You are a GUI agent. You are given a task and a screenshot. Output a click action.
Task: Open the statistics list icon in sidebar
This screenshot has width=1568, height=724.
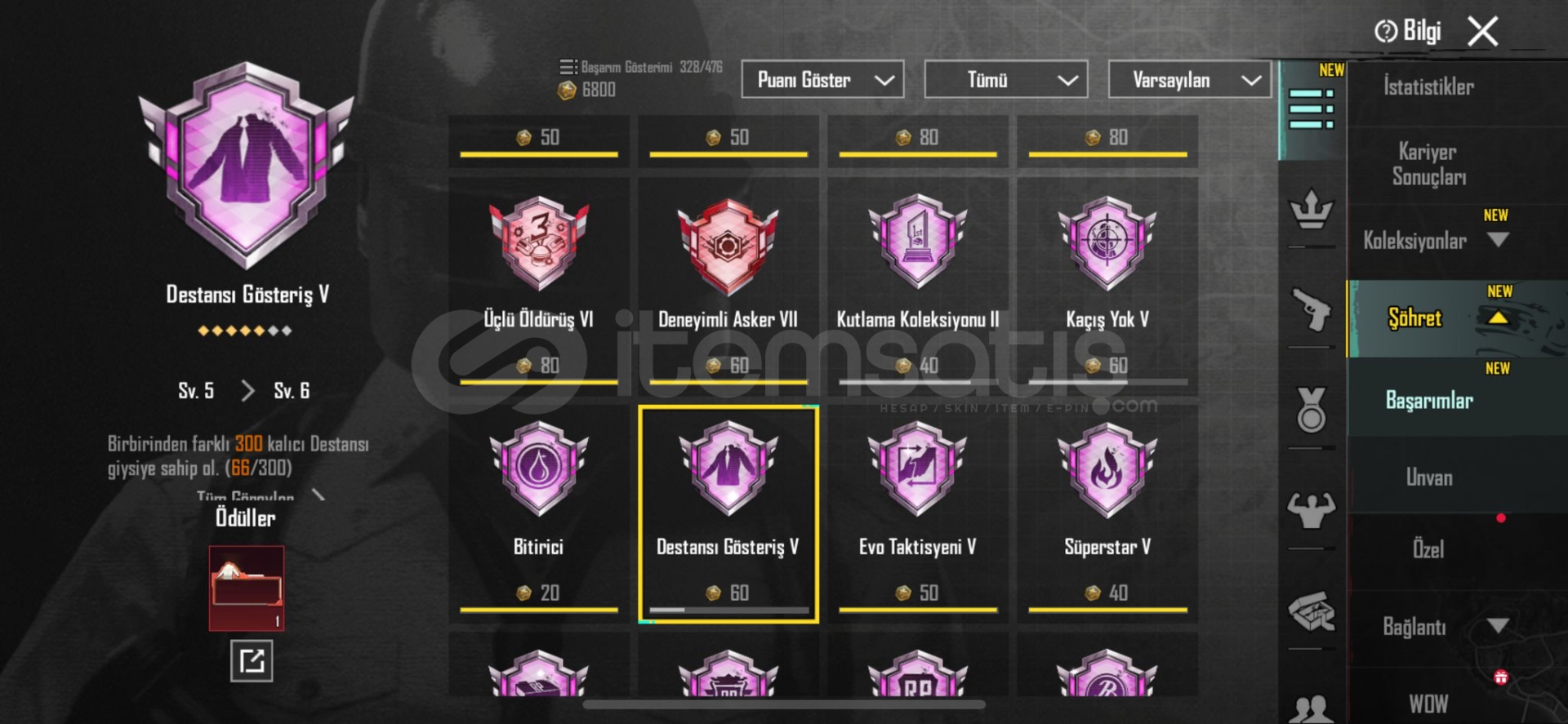pos(1311,109)
